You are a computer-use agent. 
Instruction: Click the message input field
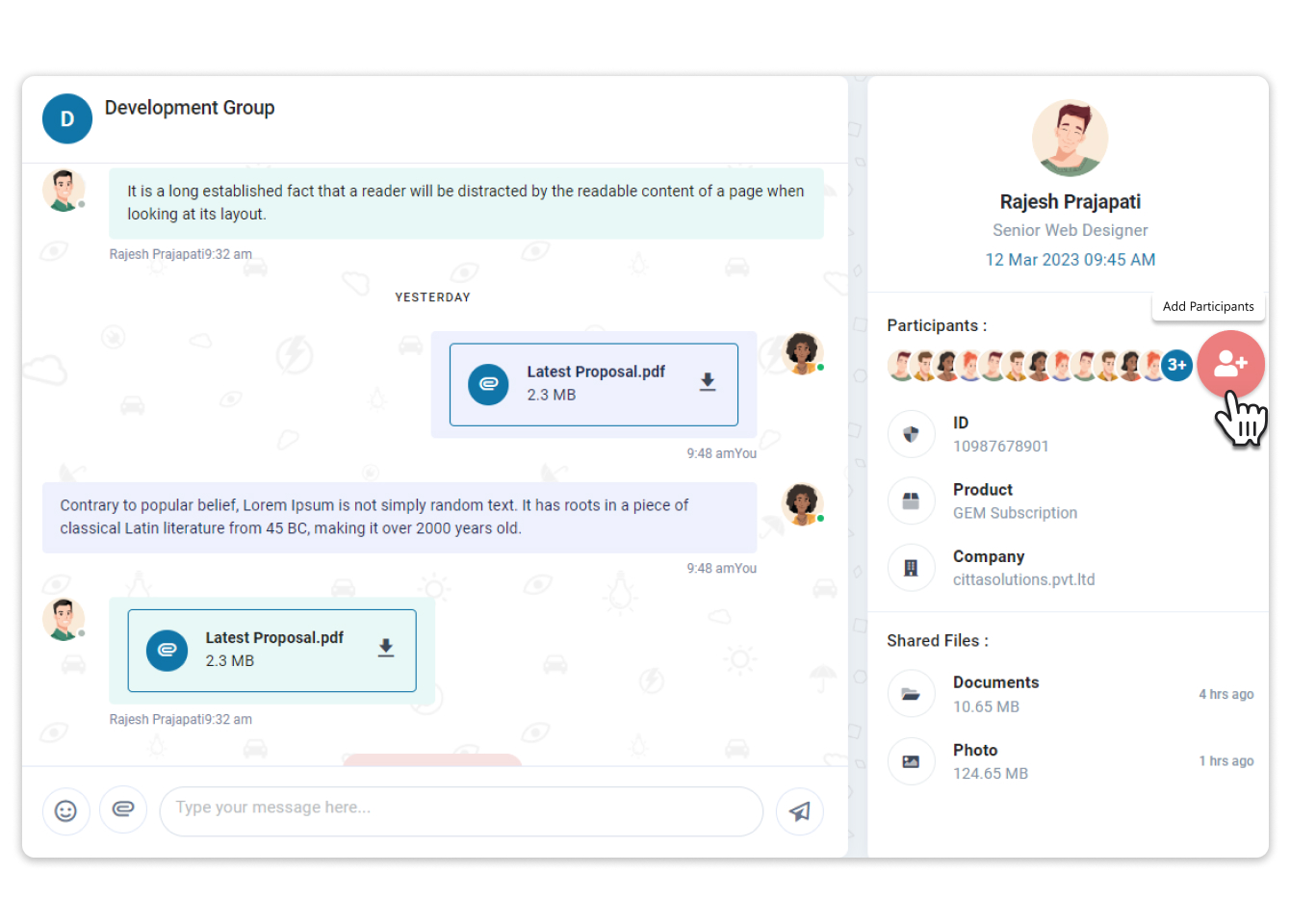pos(460,810)
